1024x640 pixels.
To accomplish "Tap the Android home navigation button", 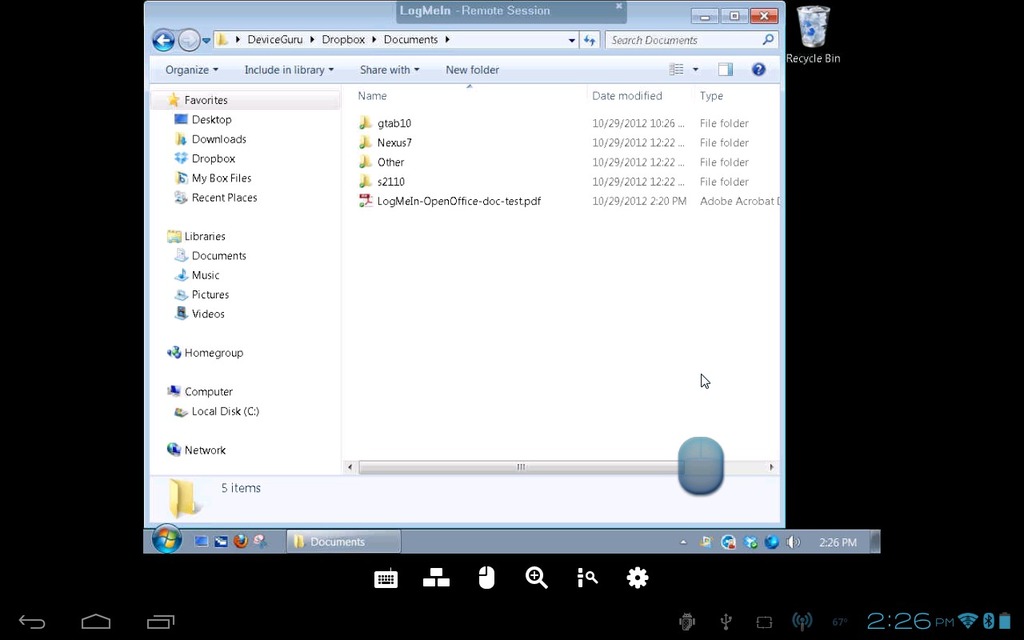I will click(95, 621).
